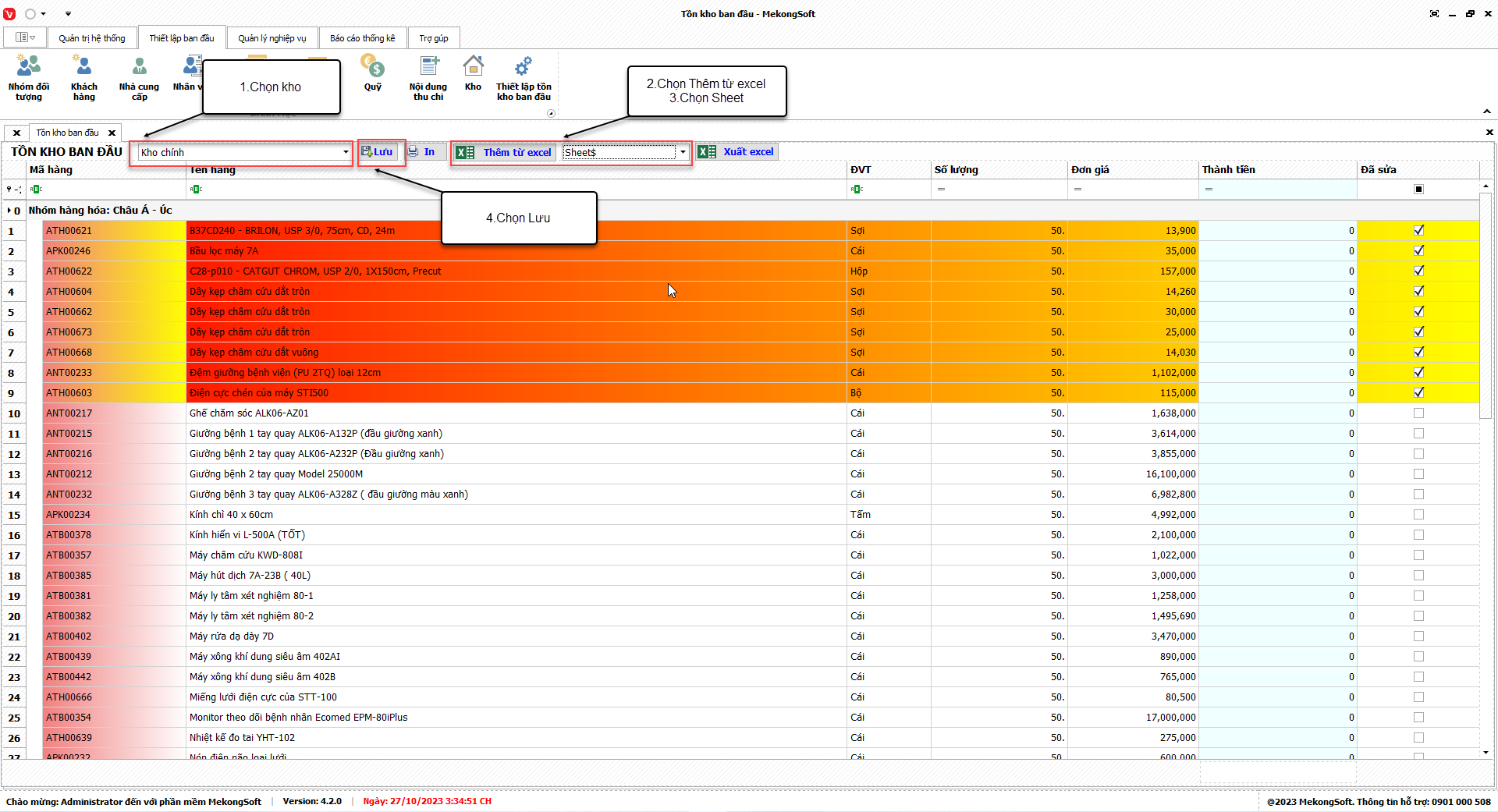
Task: Click the Xuất excel button
Action: [x=737, y=152]
